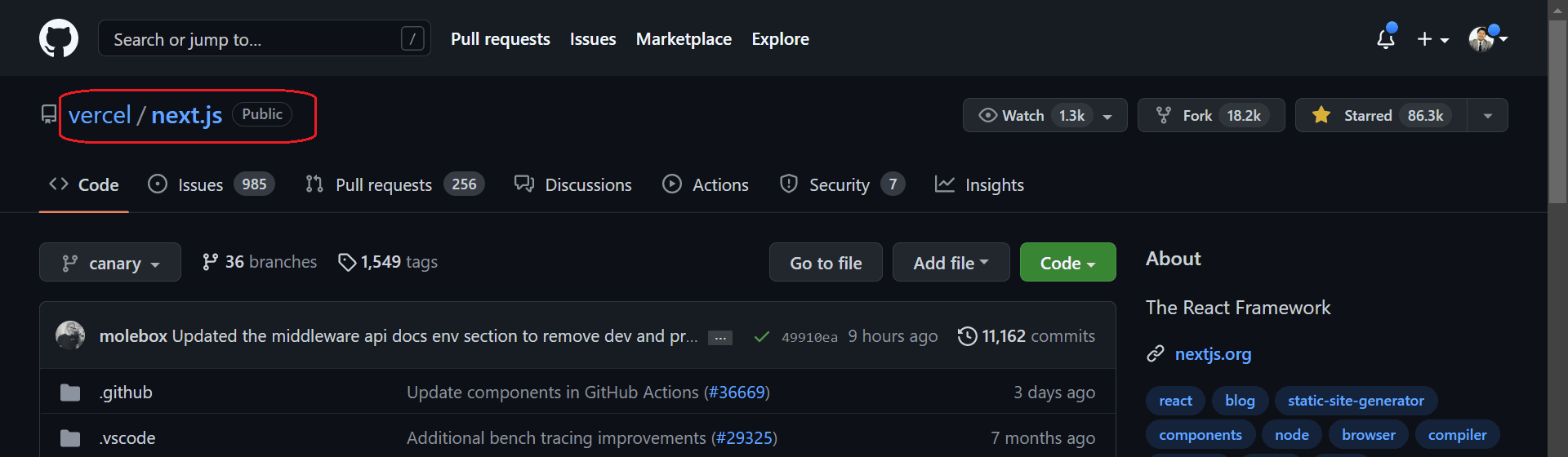Open the notifications bell
This screenshot has width=1568, height=457.
pos(1386,38)
